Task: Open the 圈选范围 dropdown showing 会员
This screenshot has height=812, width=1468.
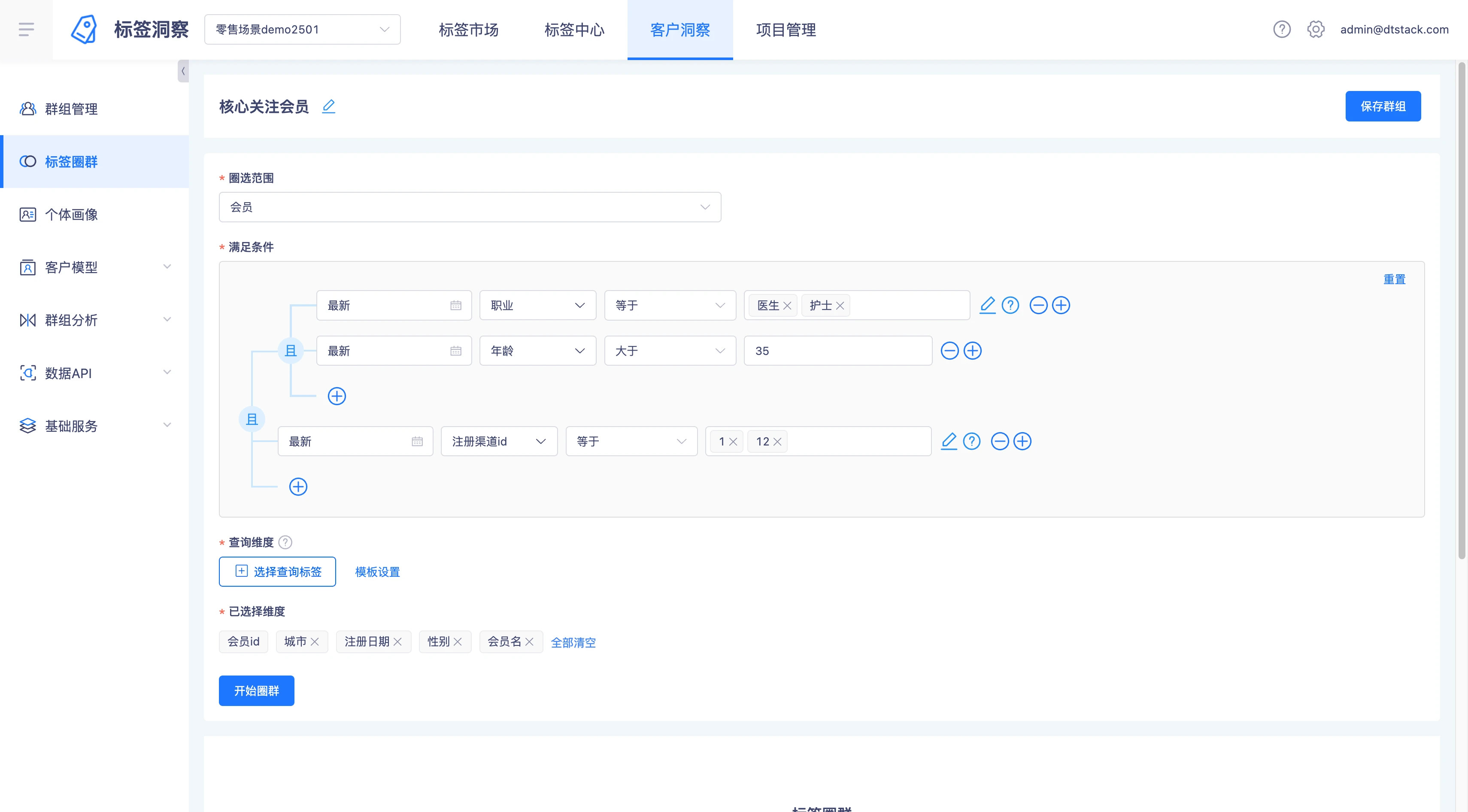Action: pos(470,207)
